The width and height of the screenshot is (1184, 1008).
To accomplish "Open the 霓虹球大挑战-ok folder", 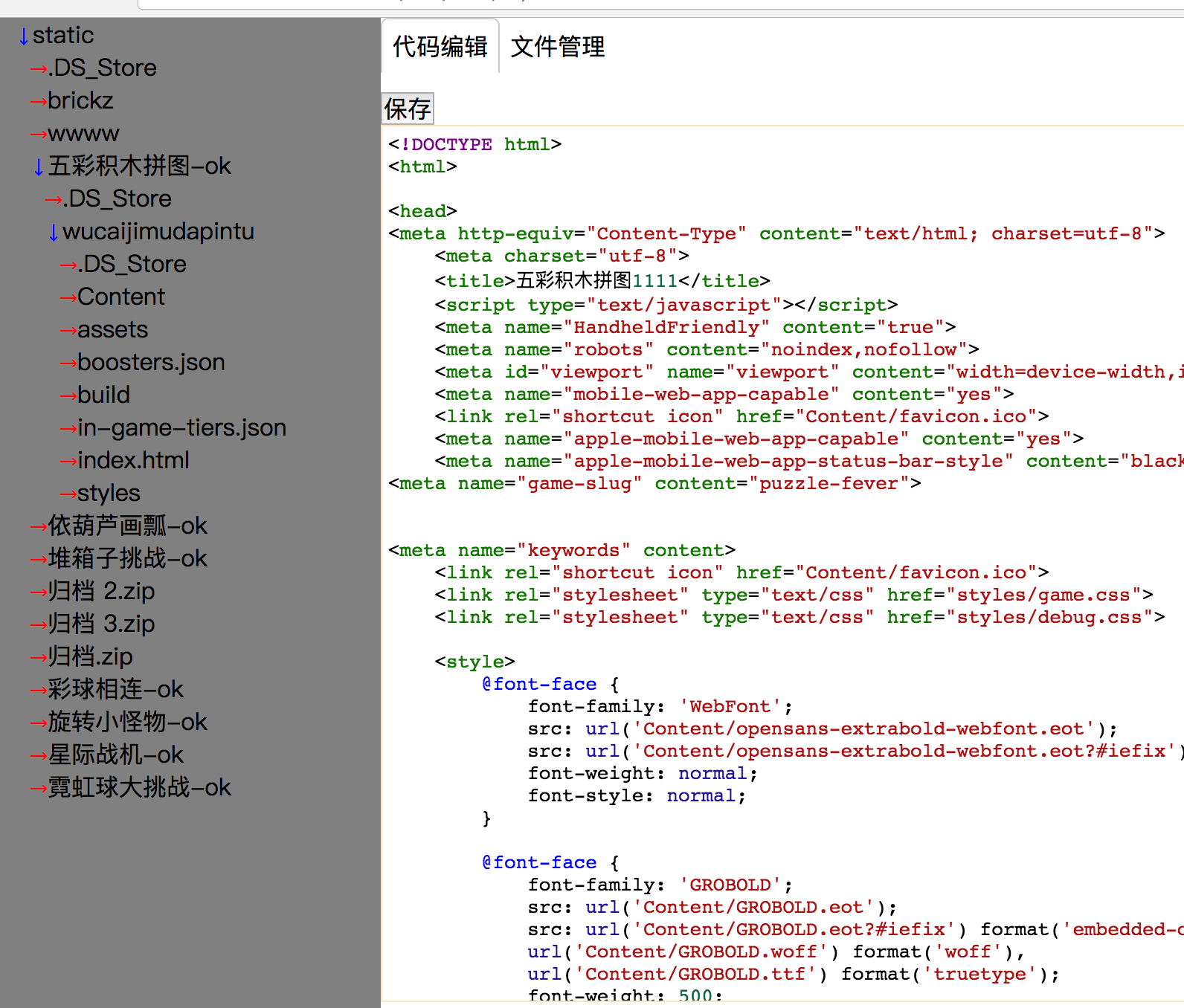I will (139, 788).
